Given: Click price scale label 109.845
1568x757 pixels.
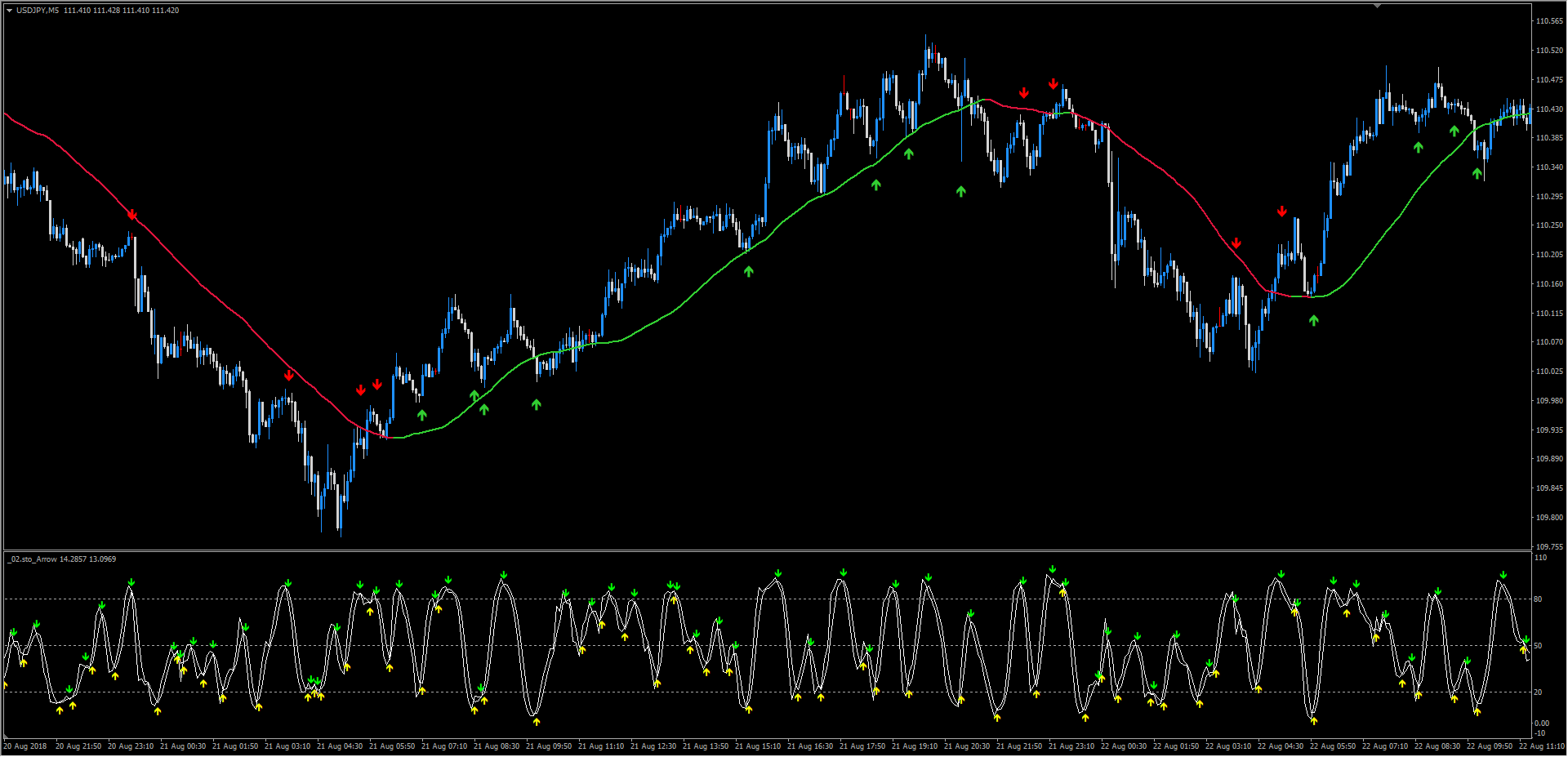Looking at the screenshot, I should (x=1549, y=488).
